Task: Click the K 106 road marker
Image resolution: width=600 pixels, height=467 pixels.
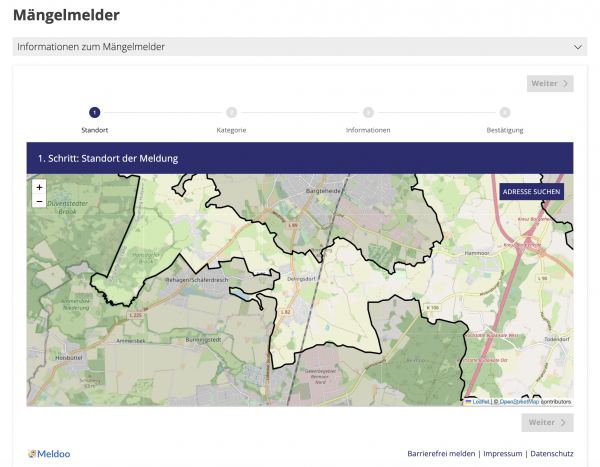Action: [433, 307]
